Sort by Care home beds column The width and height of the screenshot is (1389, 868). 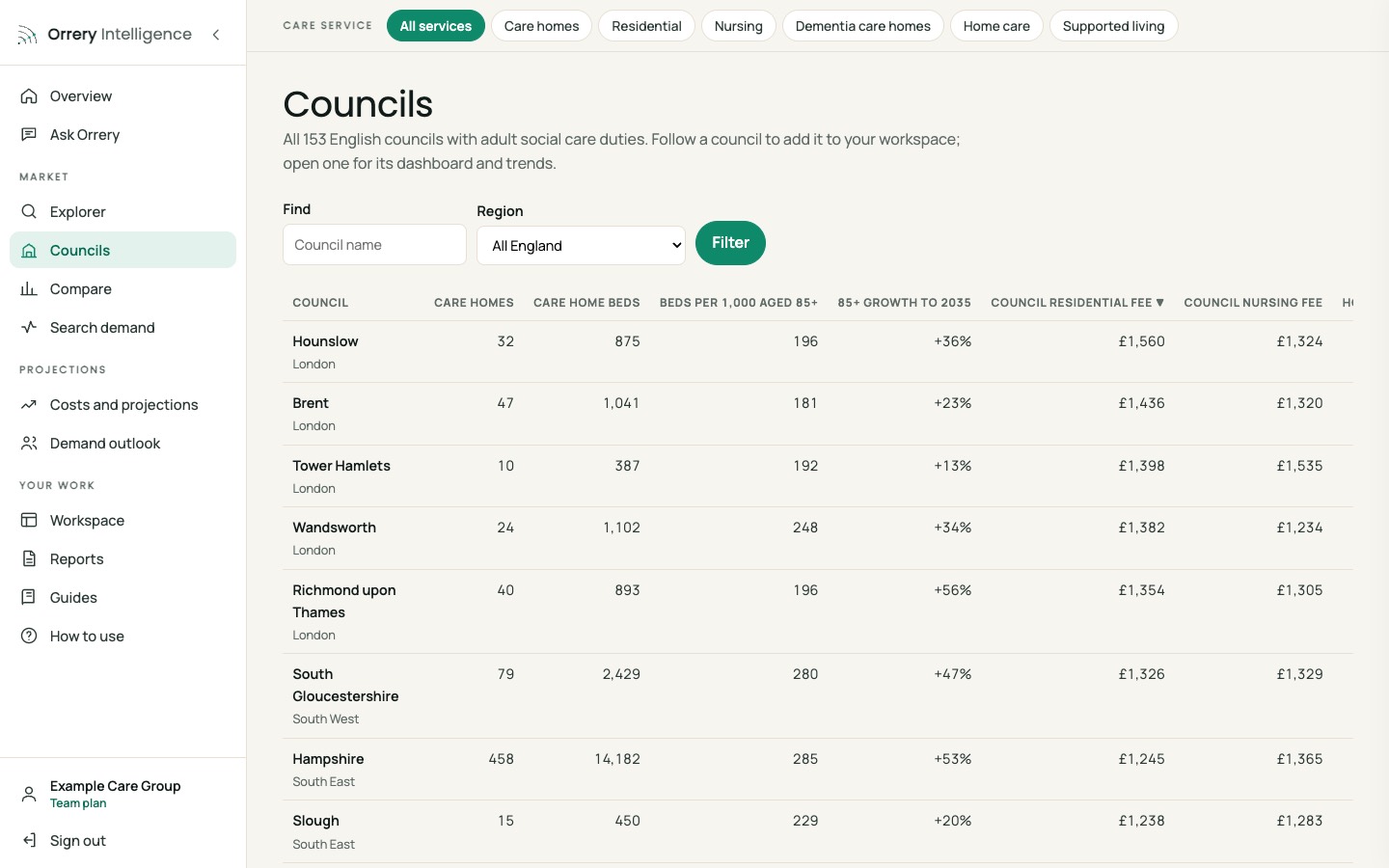pos(586,303)
